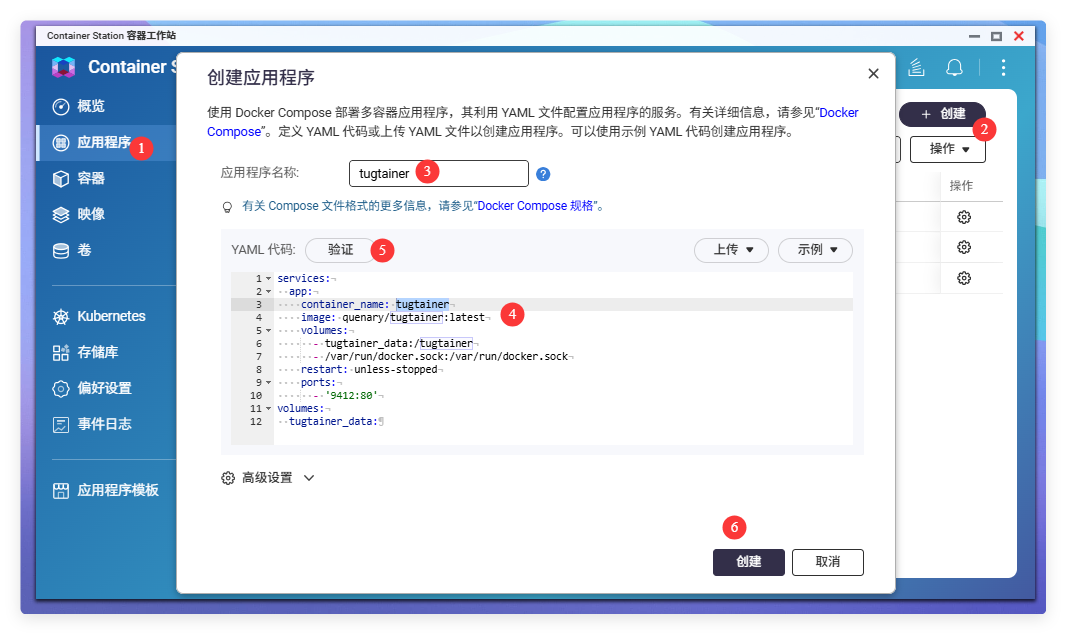Click the blue help icon beside name field
This screenshot has width=1066, height=634.
543,174
